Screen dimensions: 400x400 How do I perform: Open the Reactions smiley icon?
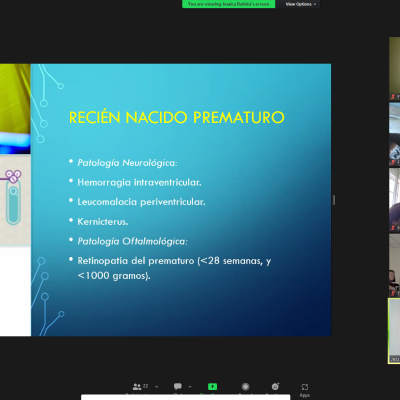(275, 386)
